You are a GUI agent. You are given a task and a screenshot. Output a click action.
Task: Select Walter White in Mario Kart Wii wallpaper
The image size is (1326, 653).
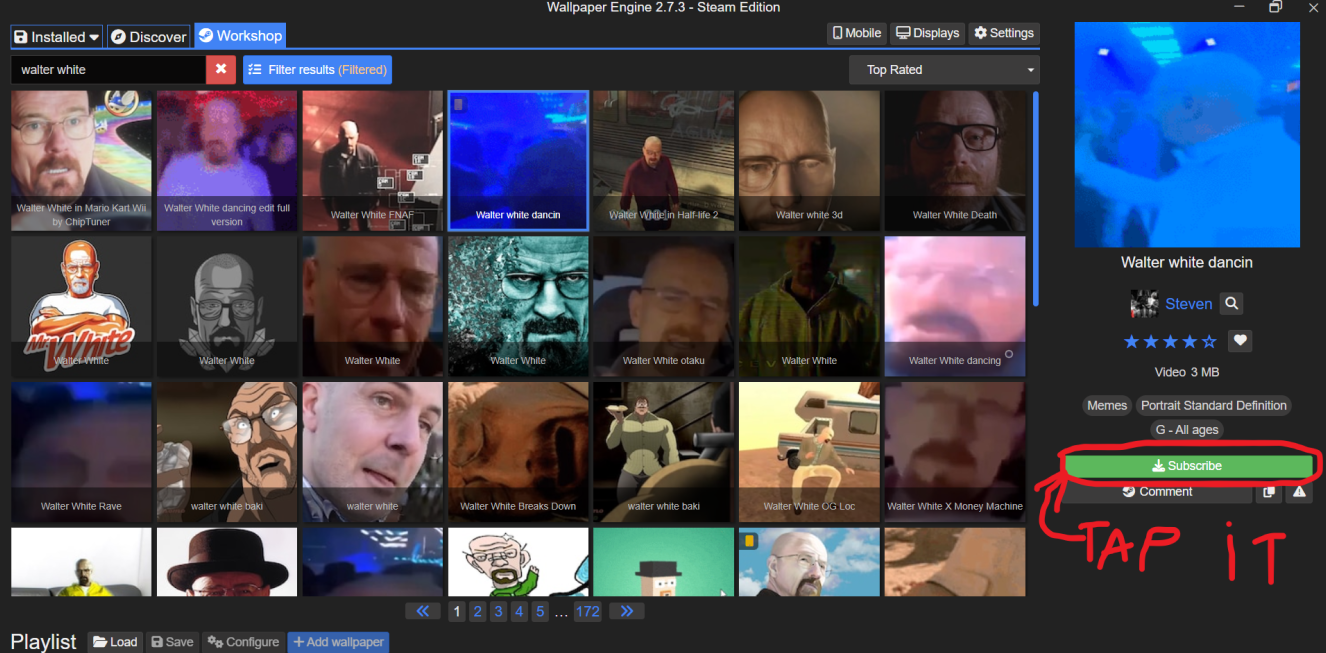point(82,161)
